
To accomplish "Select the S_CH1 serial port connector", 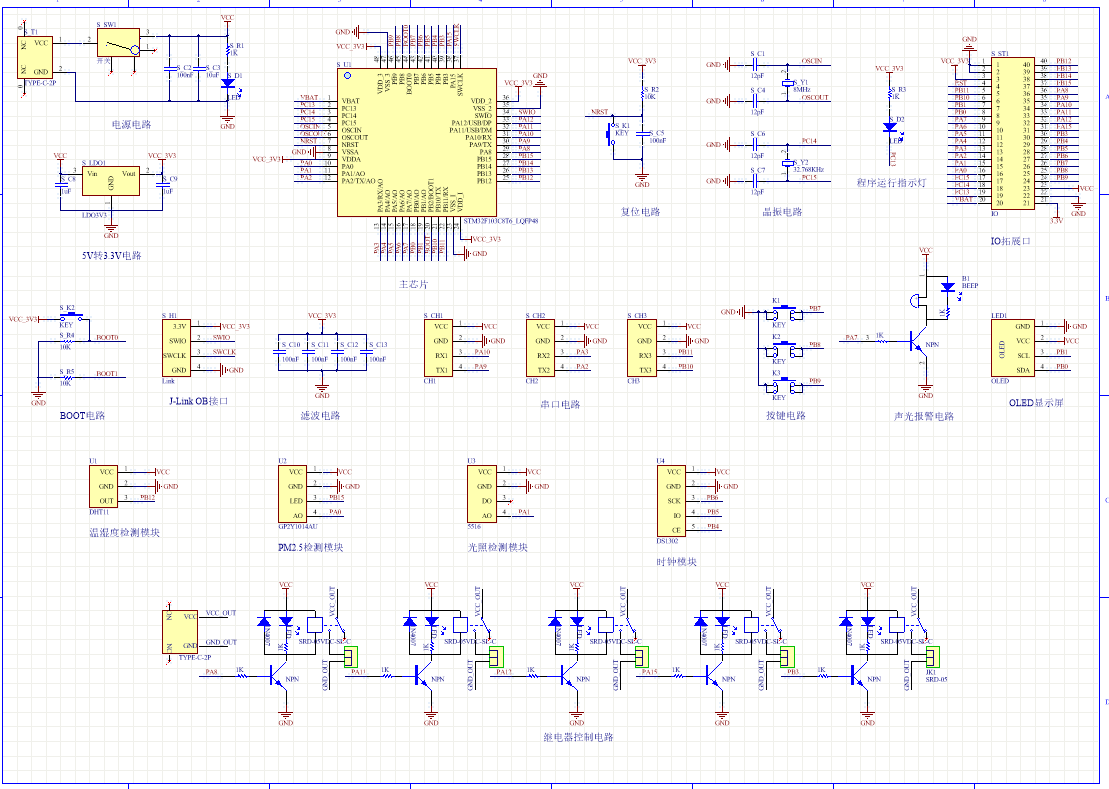I will tap(439, 348).
